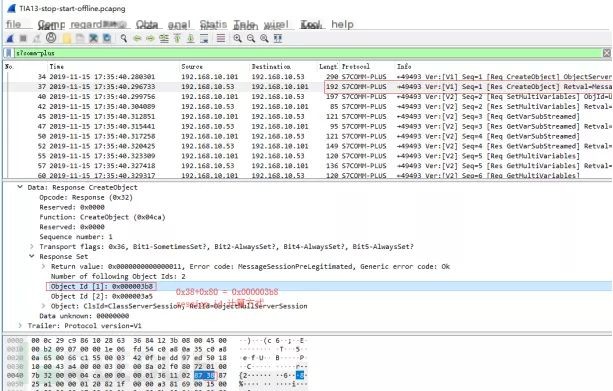Image resolution: width=613 pixels, height=391 pixels.
Task: Select packet 47 Res GetVarSubStreamed row
Action: coord(308,126)
